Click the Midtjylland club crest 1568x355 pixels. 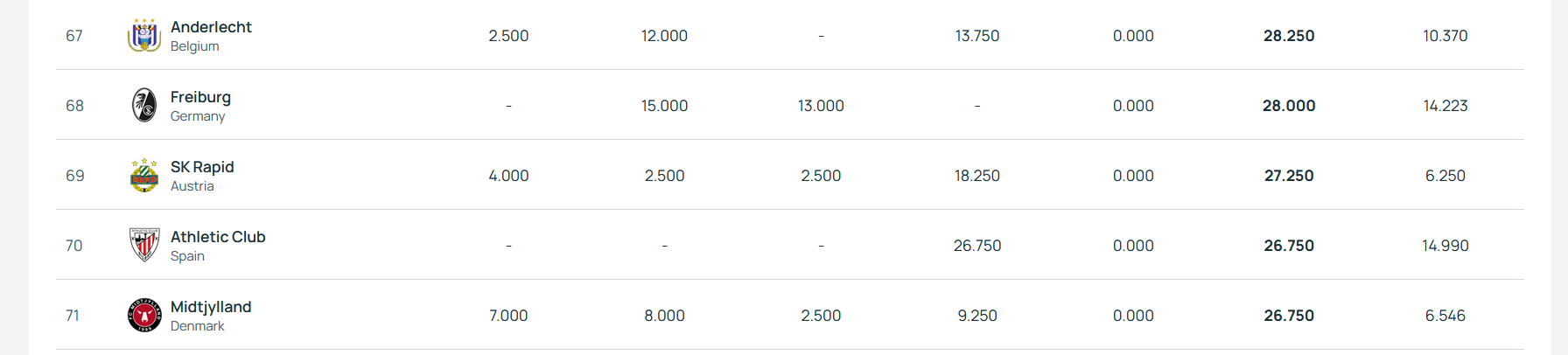point(144,316)
